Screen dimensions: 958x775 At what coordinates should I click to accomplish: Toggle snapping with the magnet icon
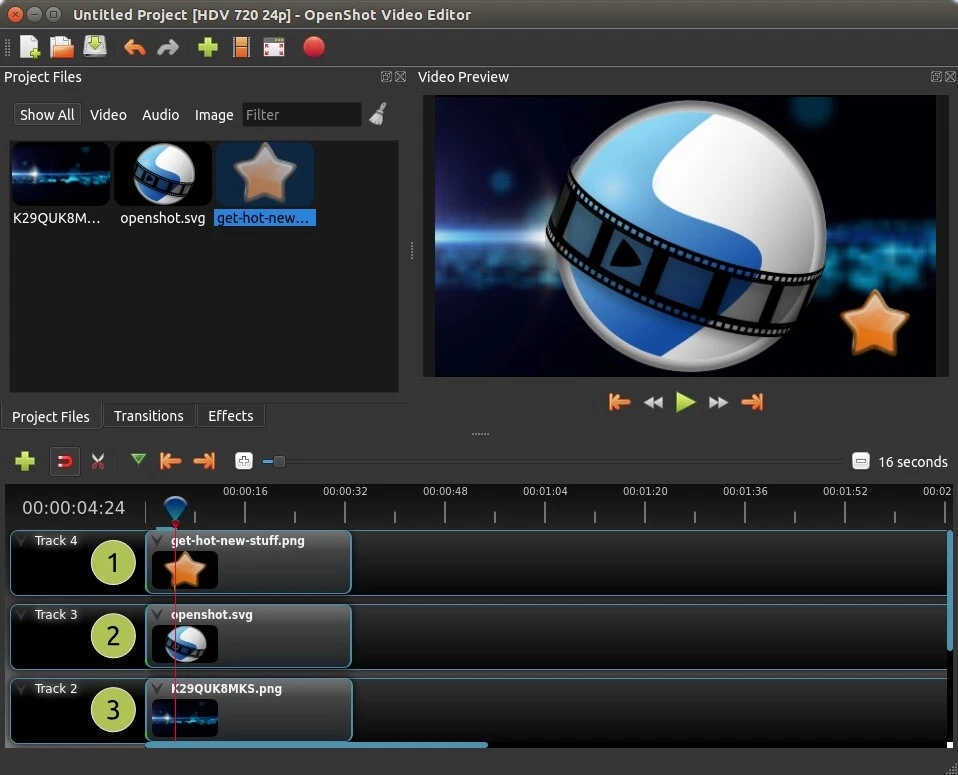(x=65, y=461)
